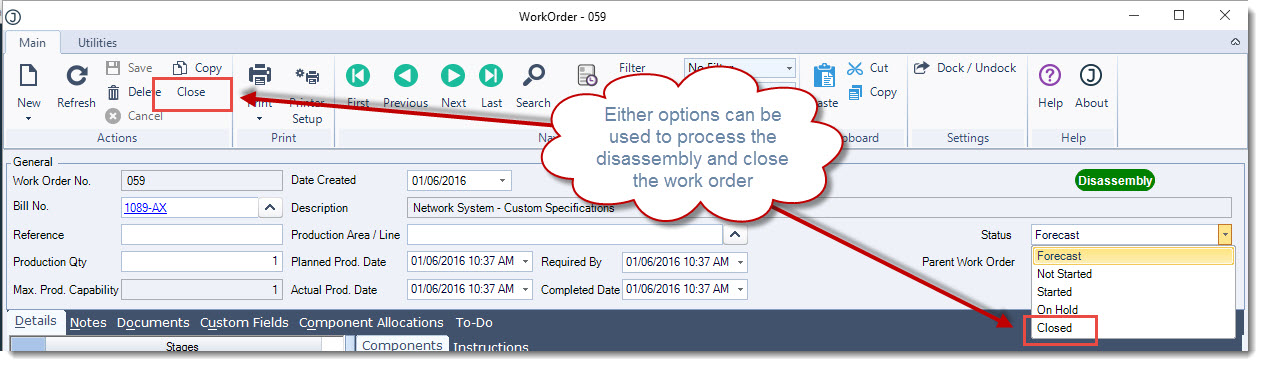Click the Refresh icon
Screen dimensions: 1263x366
click(77, 76)
